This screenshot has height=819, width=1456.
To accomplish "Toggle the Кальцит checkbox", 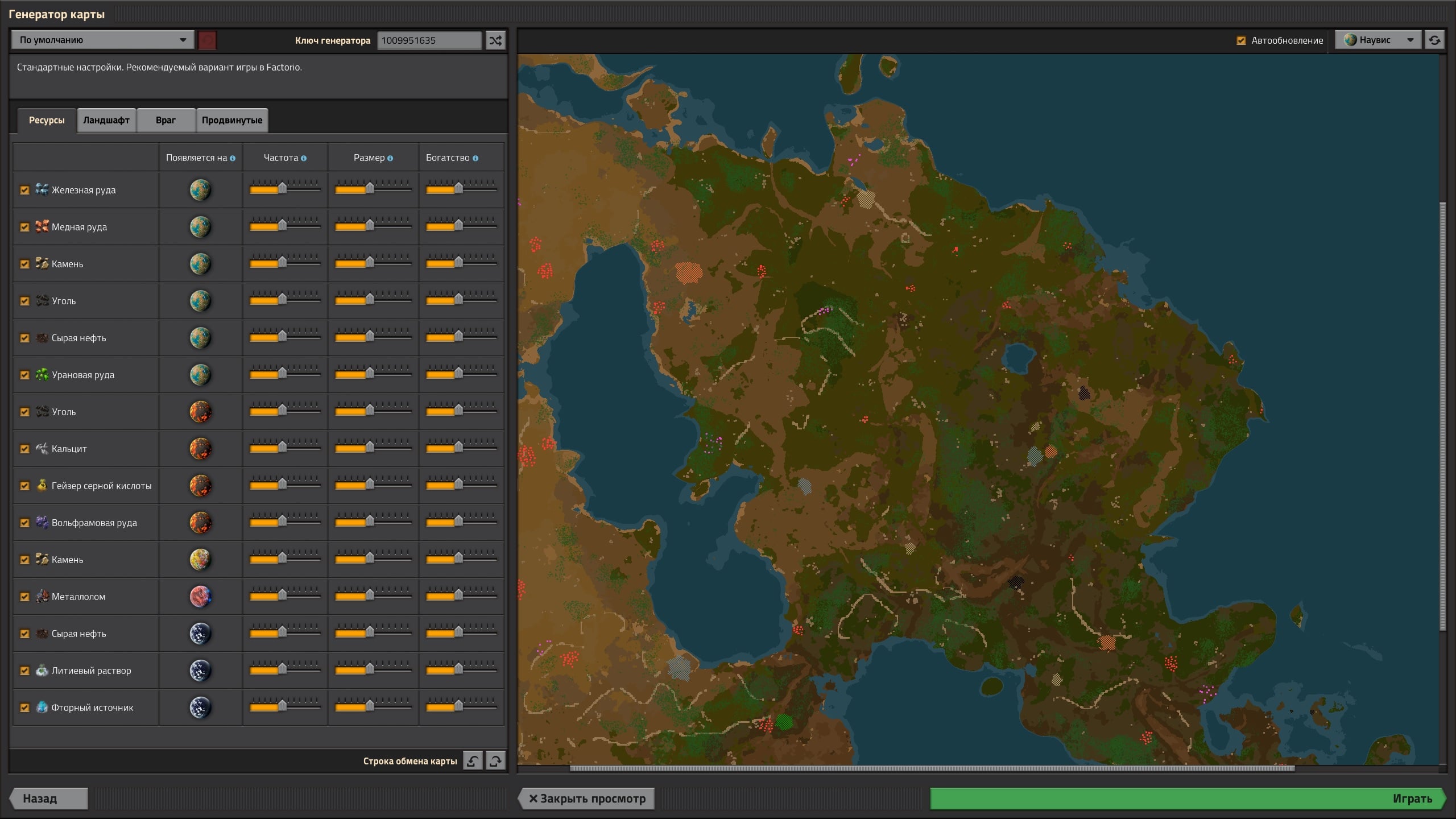I will click(24, 449).
